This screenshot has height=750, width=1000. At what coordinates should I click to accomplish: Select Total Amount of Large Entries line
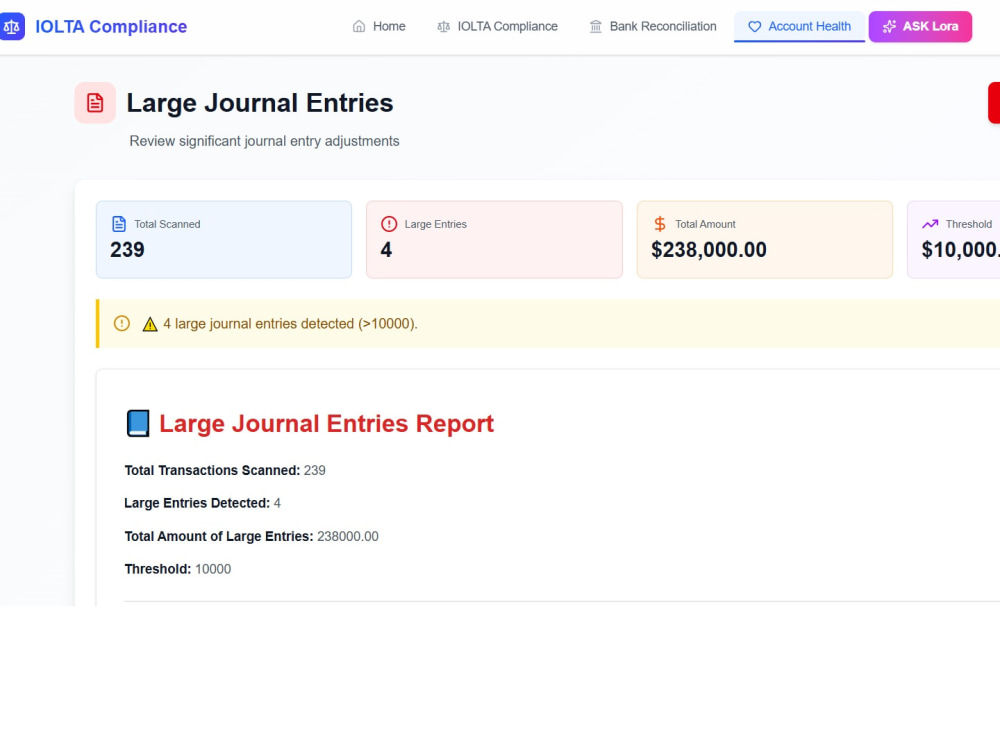[x=251, y=536]
